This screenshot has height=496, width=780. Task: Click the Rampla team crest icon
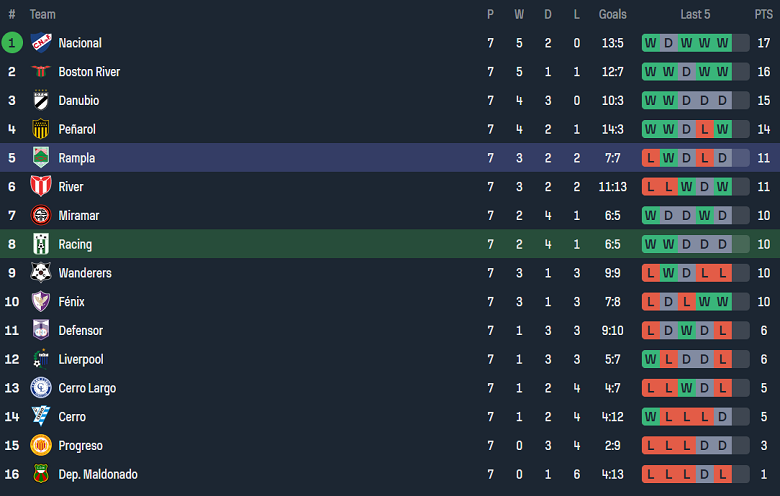pyautogui.click(x=41, y=158)
